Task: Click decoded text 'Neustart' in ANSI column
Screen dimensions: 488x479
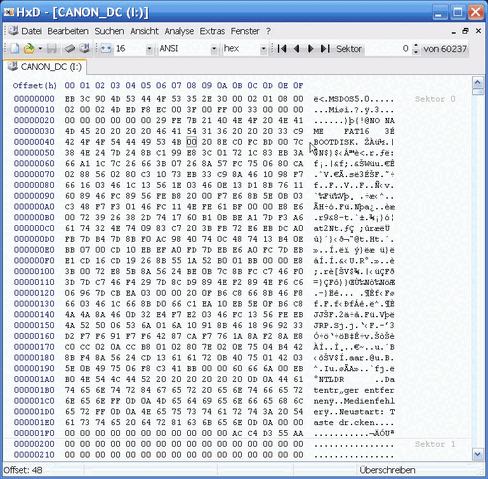Action: point(359,412)
